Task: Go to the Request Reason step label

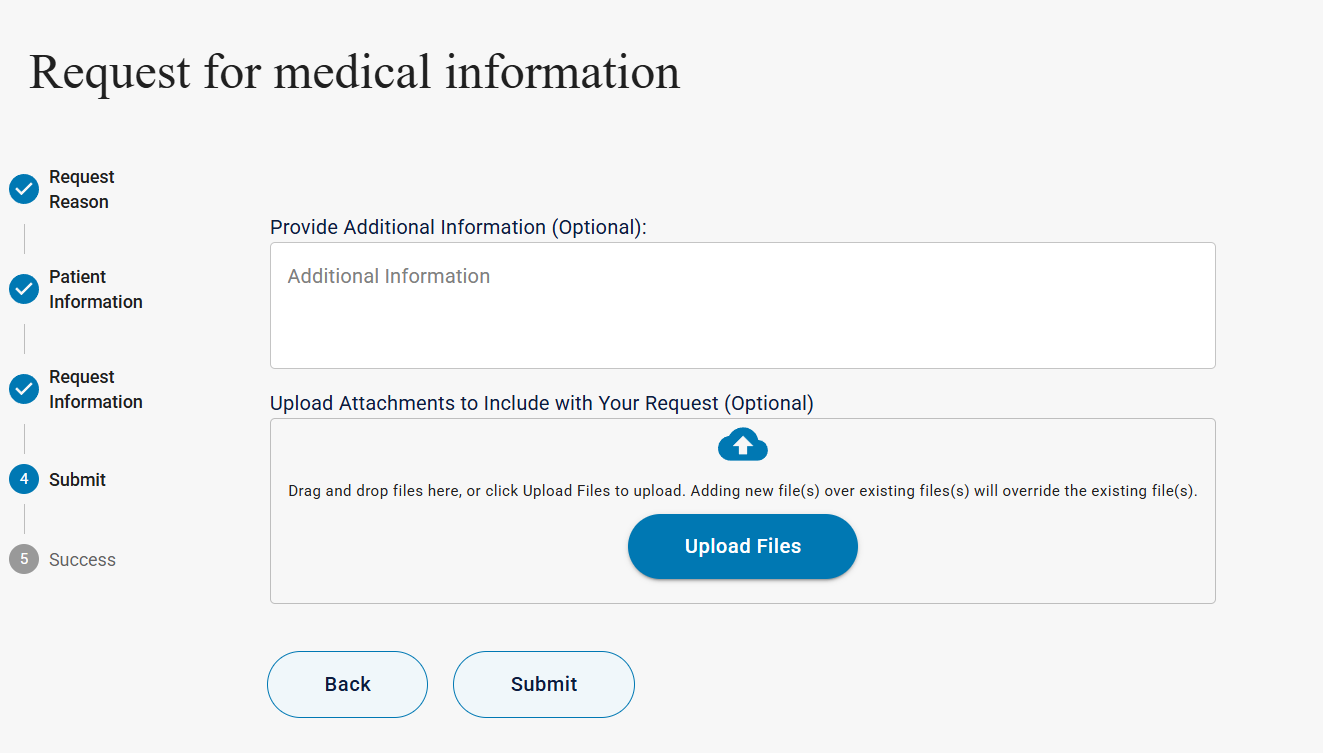Action: click(81, 189)
